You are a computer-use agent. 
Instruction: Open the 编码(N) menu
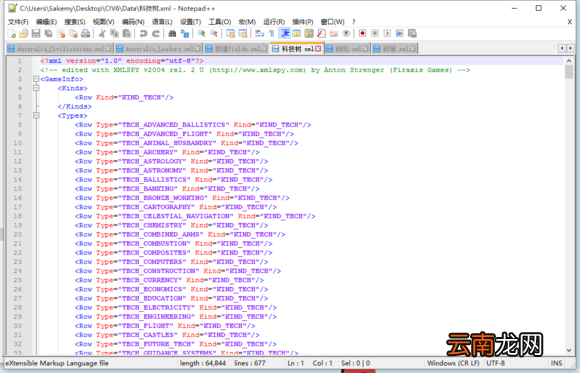(x=133, y=22)
